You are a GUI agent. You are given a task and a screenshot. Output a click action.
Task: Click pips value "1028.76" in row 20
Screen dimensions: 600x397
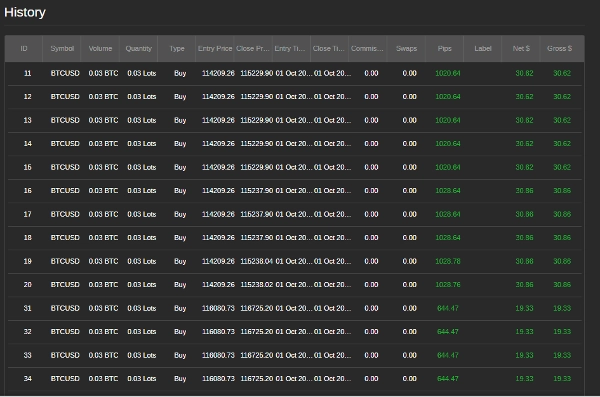pos(448,285)
